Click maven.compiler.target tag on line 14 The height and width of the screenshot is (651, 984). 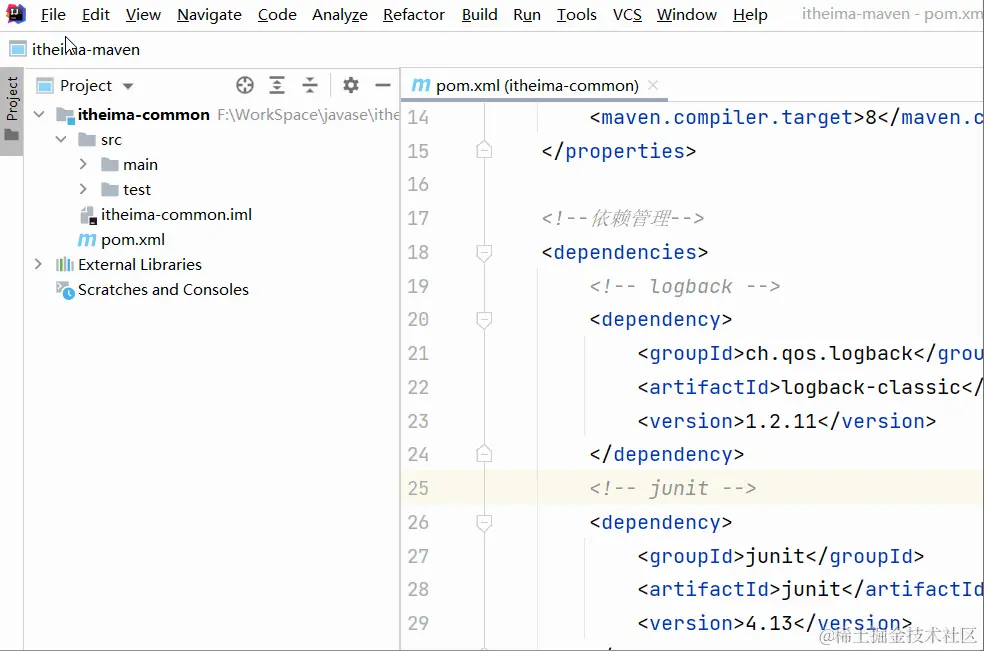tap(727, 117)
